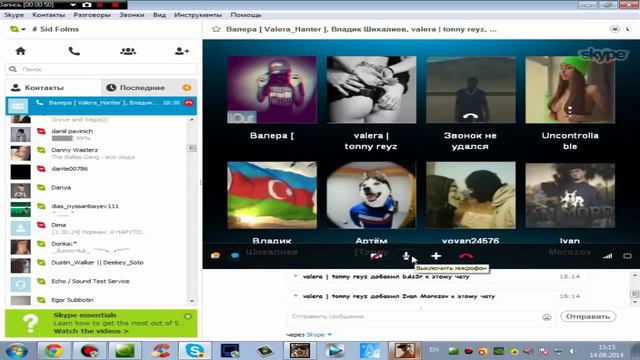The image size is (640, 360).
Task: Select the dante00786 contact
Action: (97, 172)
